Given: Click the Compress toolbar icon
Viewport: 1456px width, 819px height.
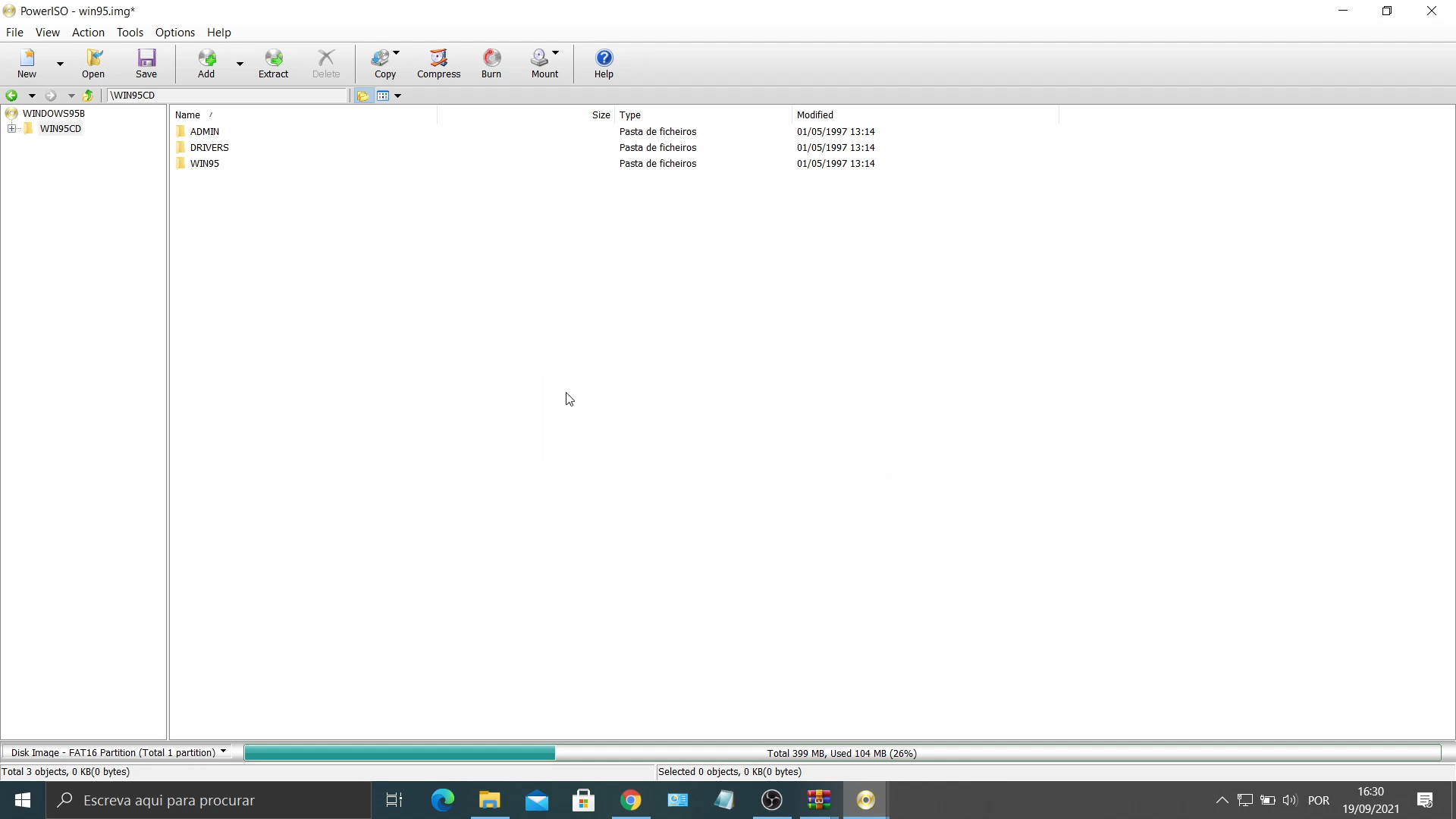Looking at the screenshot, I should coord(438,64).
